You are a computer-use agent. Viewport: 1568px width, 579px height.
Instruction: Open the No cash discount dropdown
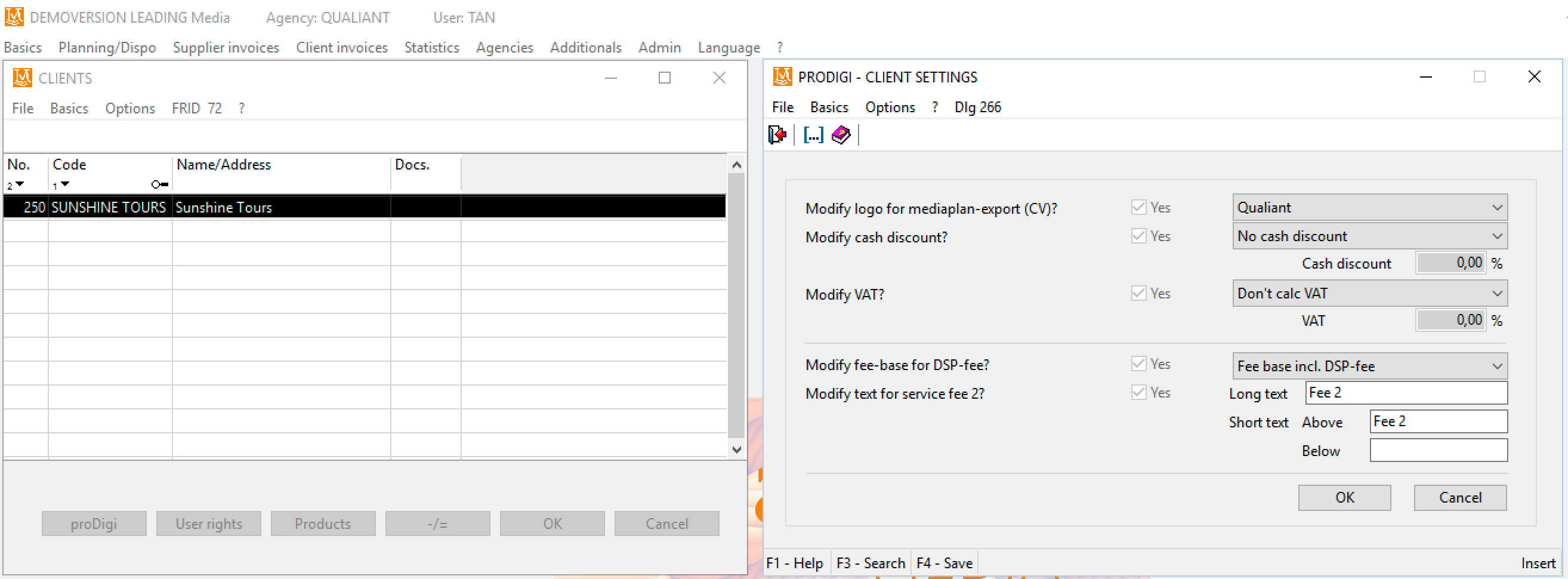pos(1498,236)
